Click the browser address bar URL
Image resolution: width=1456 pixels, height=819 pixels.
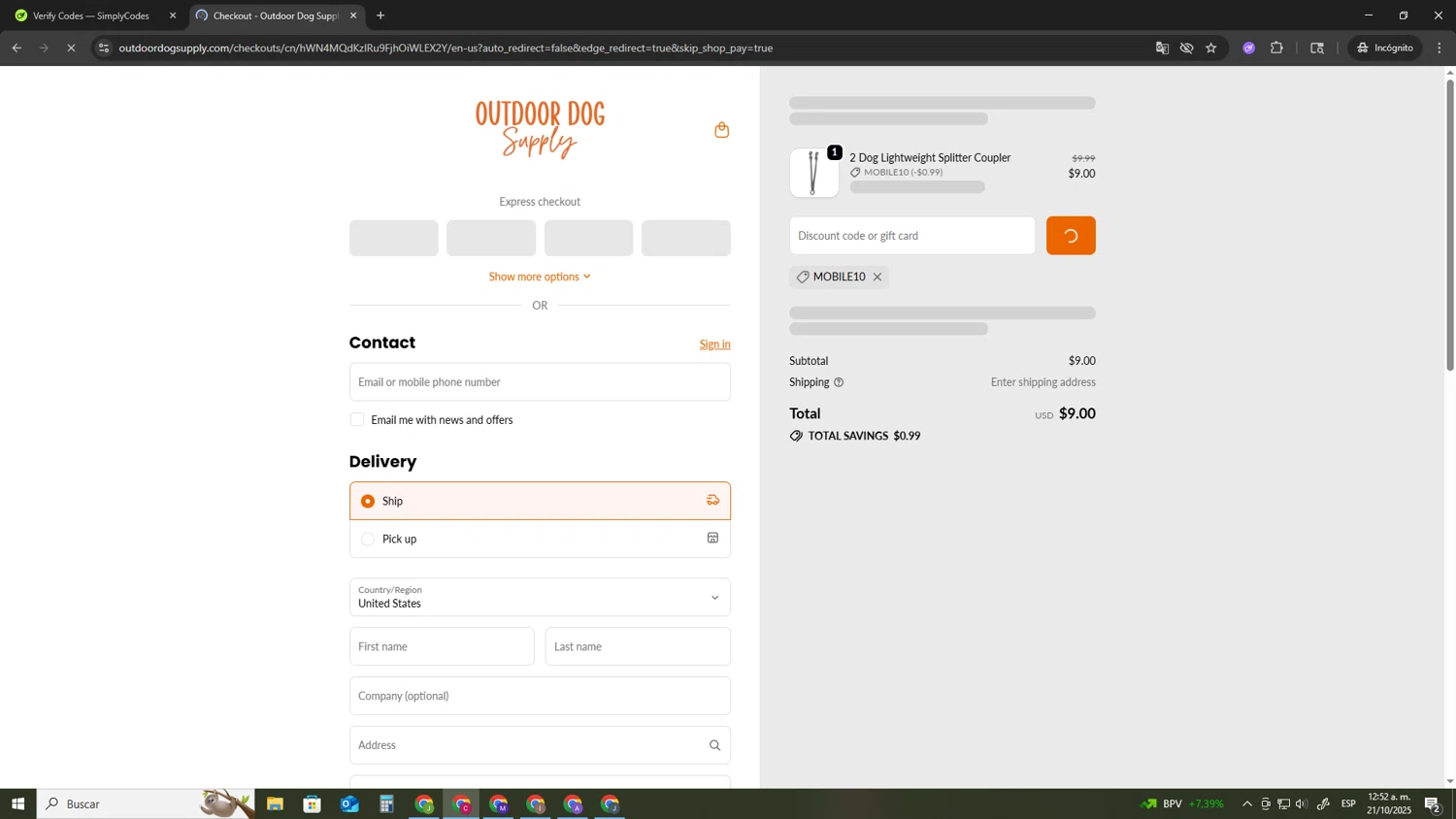tap(446, 48)
